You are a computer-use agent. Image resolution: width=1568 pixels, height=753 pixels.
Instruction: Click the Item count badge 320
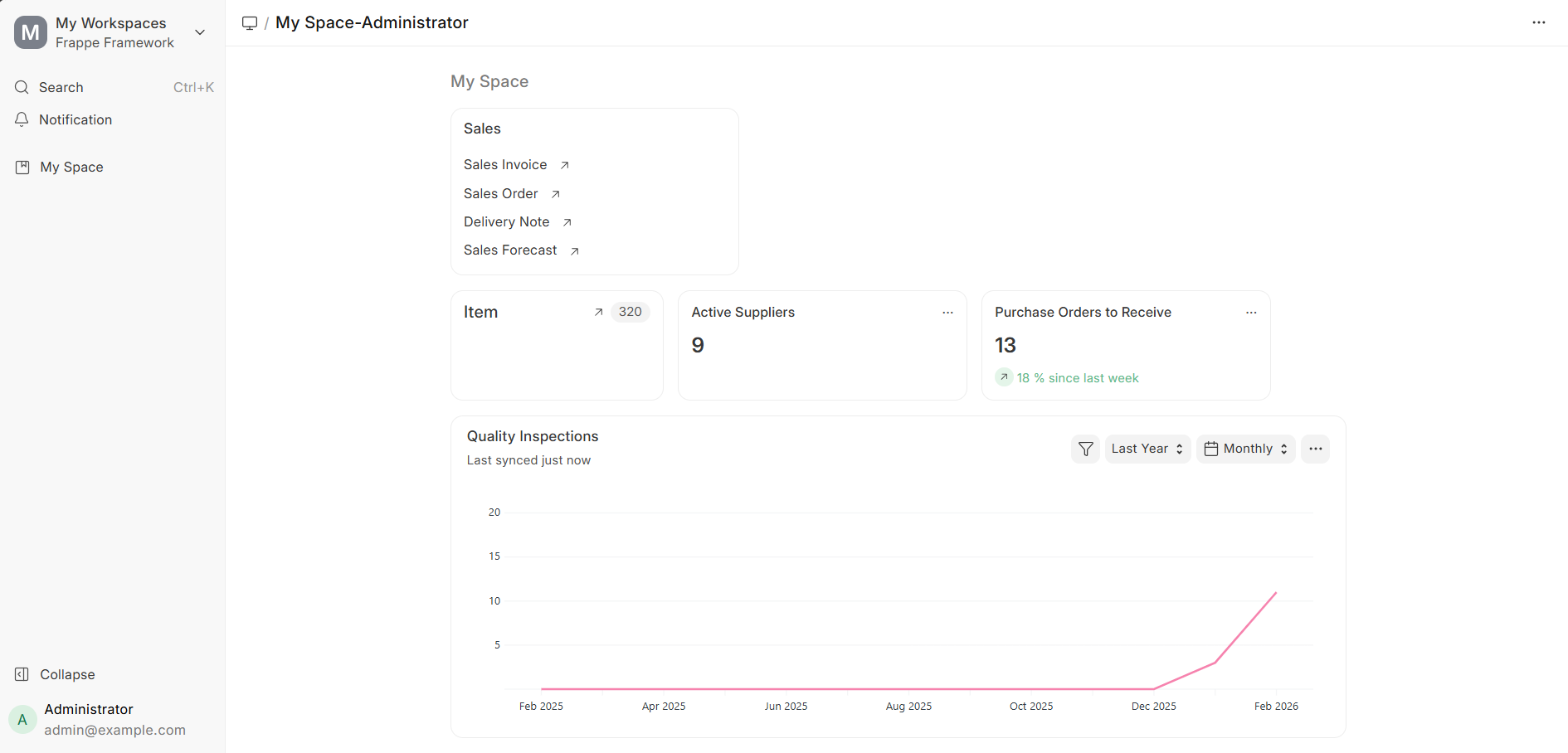pos(630,312)
